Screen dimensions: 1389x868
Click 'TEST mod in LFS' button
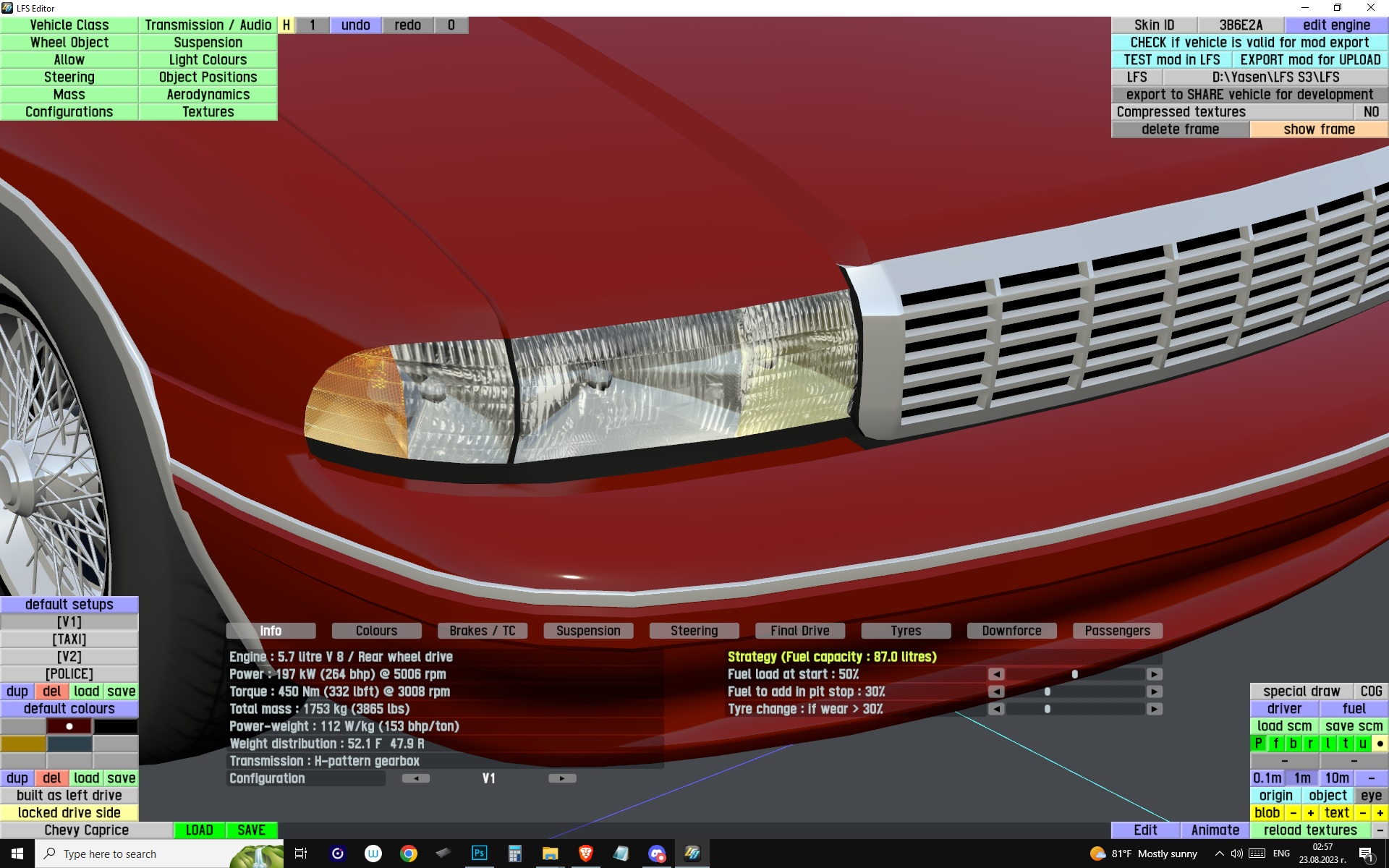(1171, 60)
